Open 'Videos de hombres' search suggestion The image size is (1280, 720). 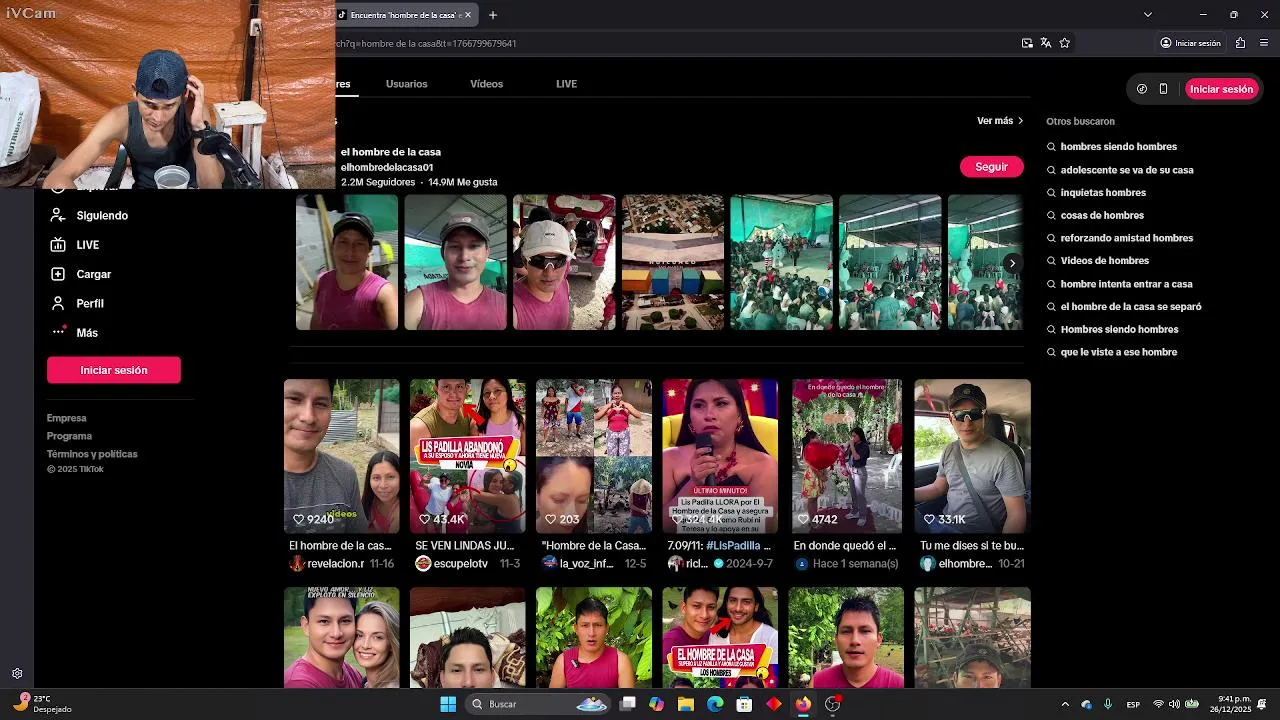(1104, 261)
